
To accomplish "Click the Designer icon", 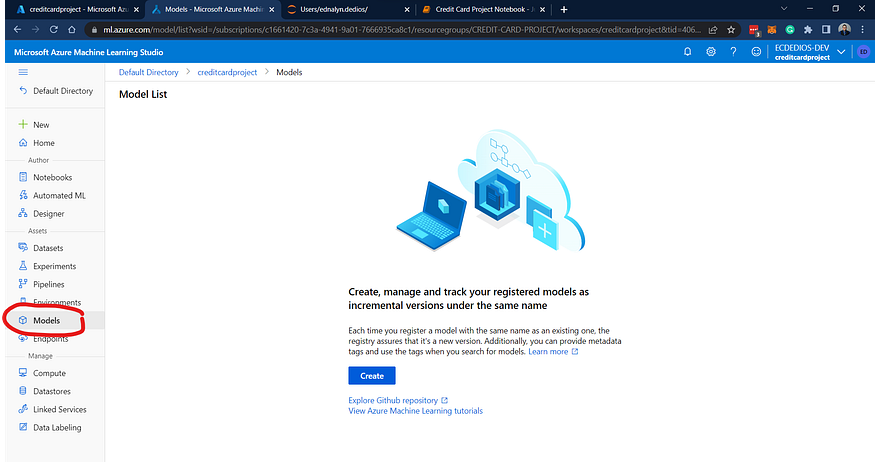I will pyautogui.click(x=23, y=213).
